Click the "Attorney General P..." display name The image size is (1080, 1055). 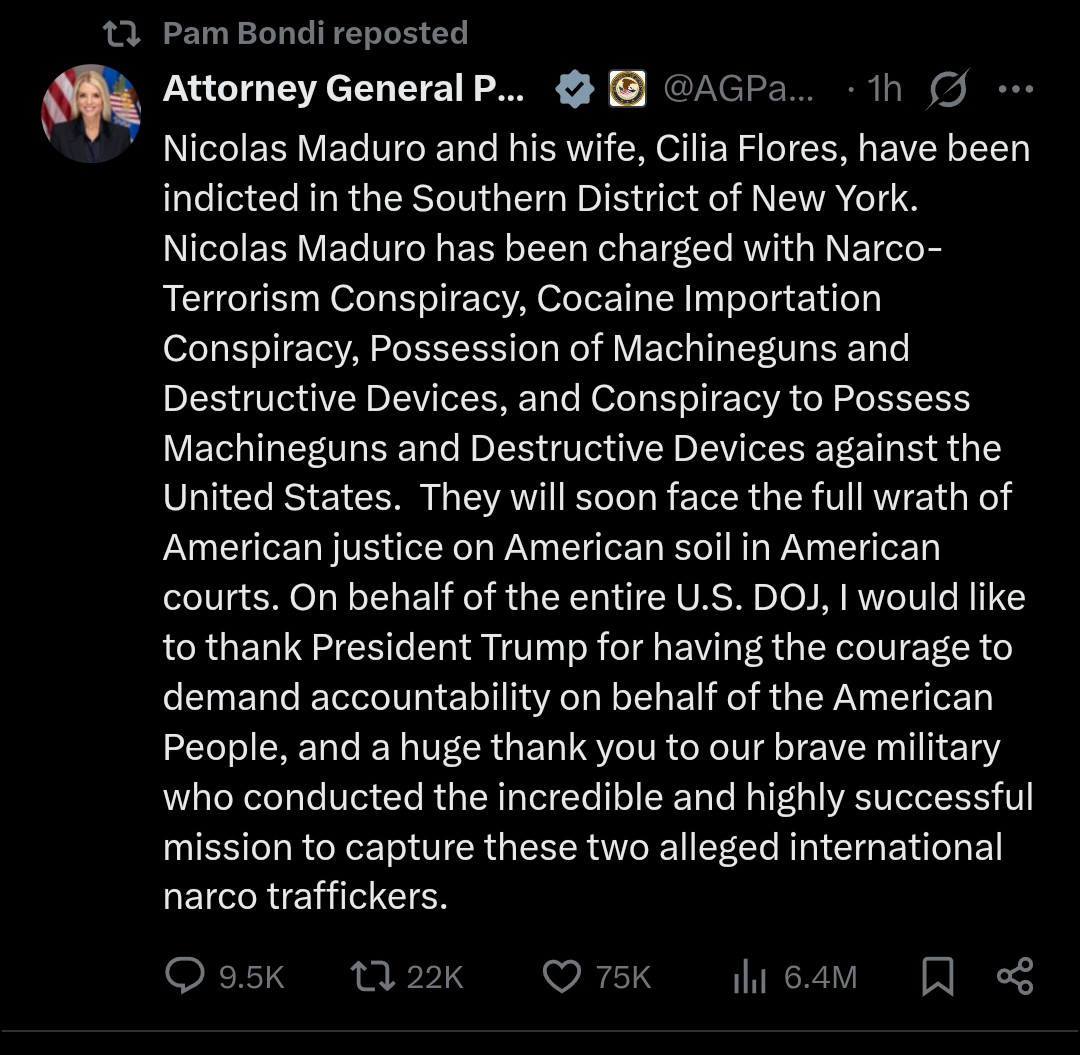pyautogui.click(x=343, y=90)
